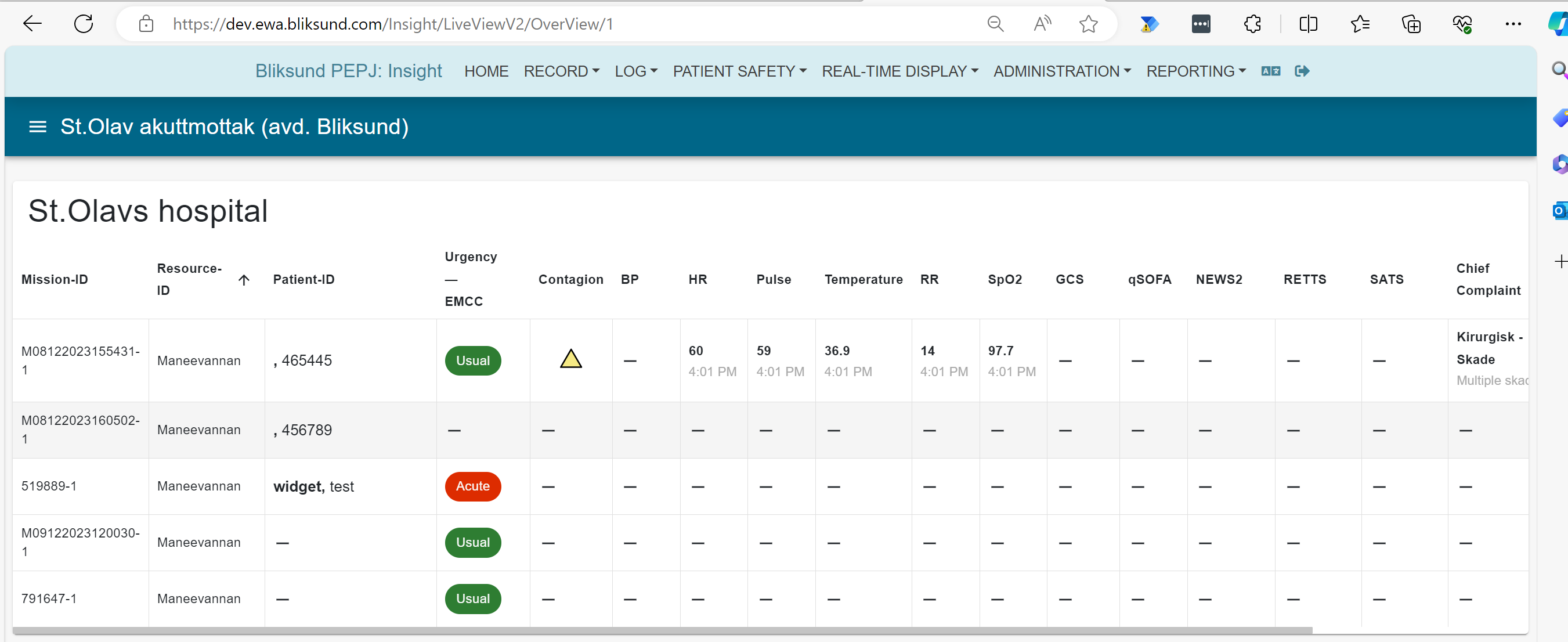
Task: Select the temperature value 36.9
Action: 837,351
